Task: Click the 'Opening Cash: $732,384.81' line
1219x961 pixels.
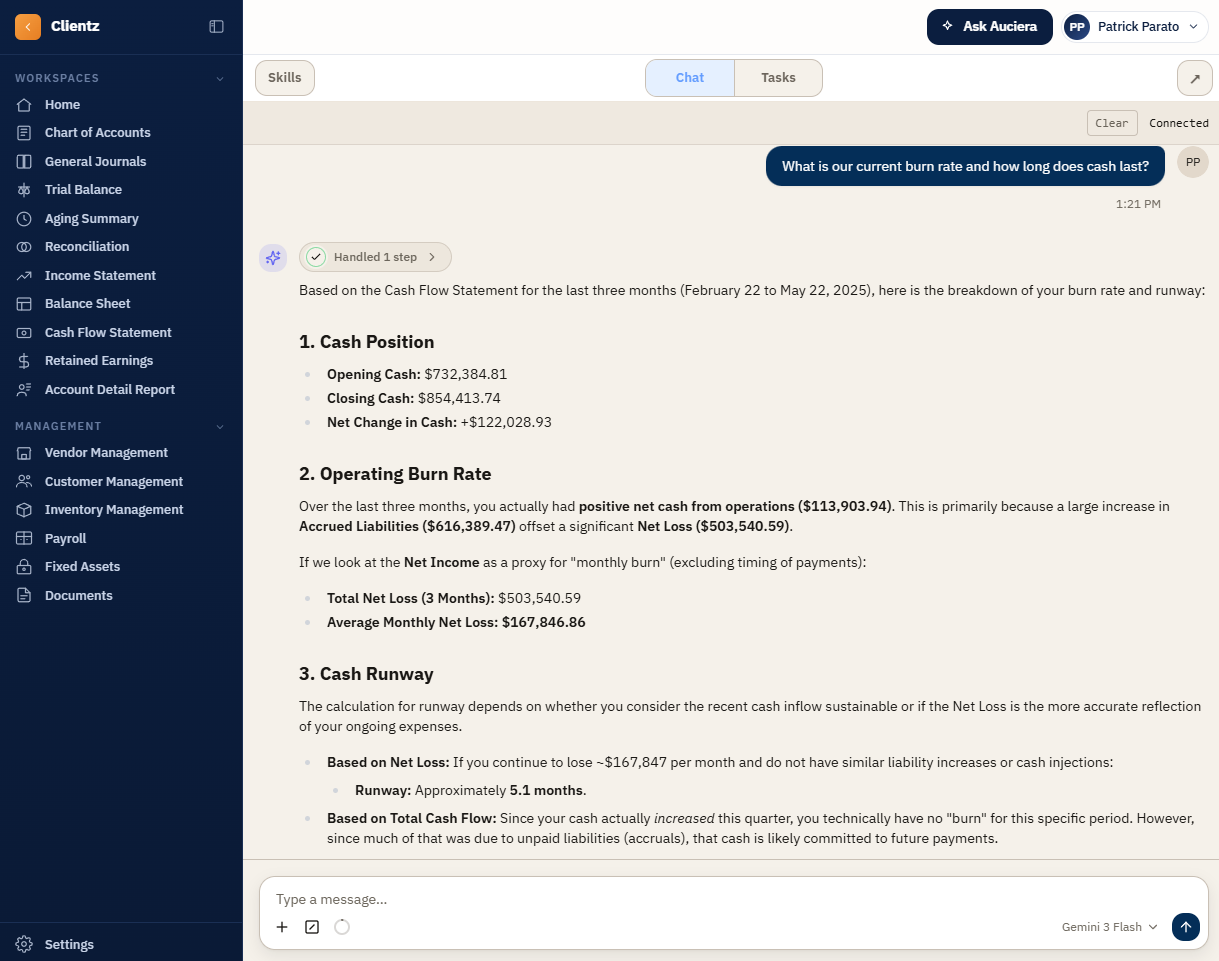Action: point(417,374)
